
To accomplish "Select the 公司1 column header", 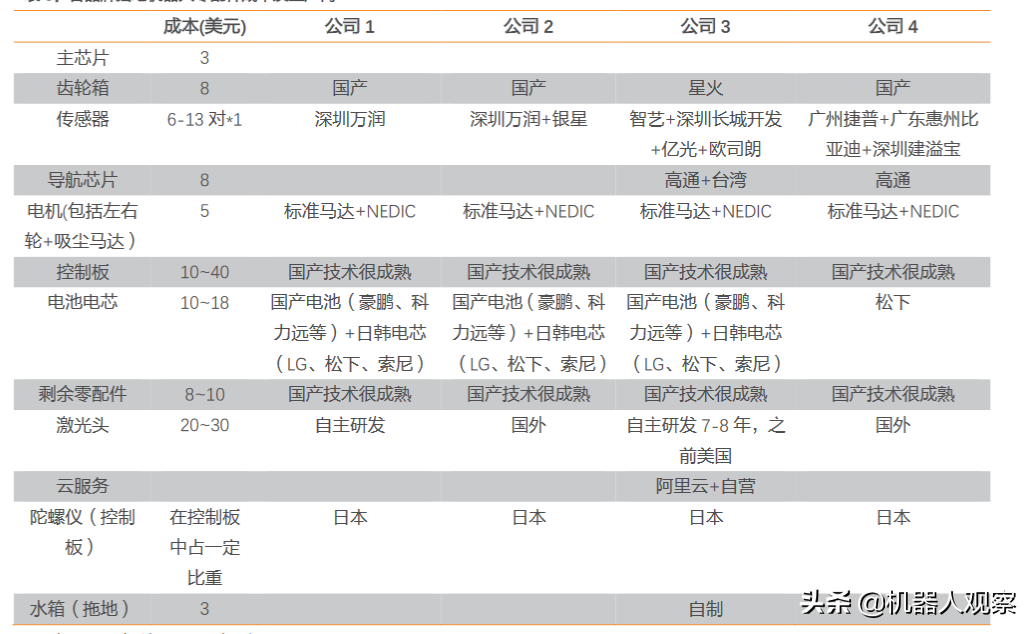I will 346,27.
